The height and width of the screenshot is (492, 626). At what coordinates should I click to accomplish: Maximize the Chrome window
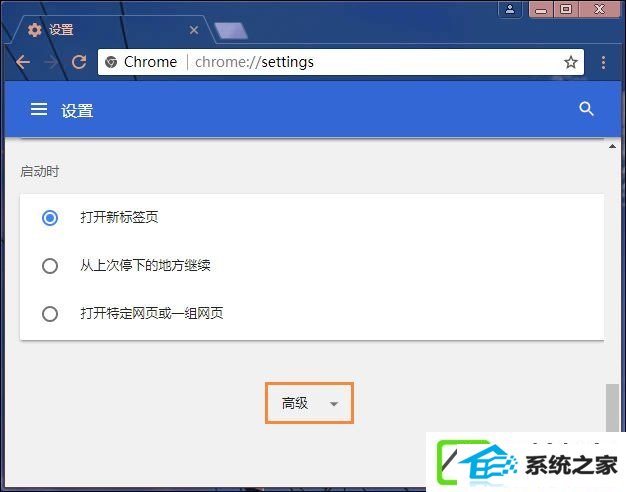pyautogui.click(x=566, y=9)
